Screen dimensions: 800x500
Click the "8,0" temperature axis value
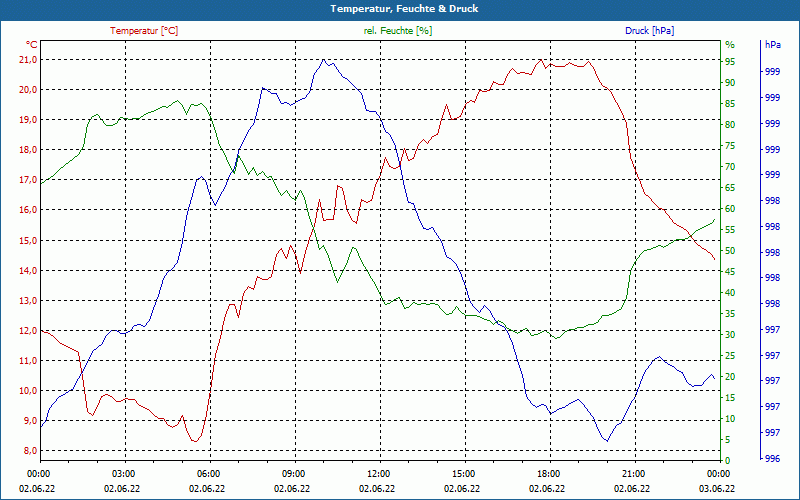(30, 451)
